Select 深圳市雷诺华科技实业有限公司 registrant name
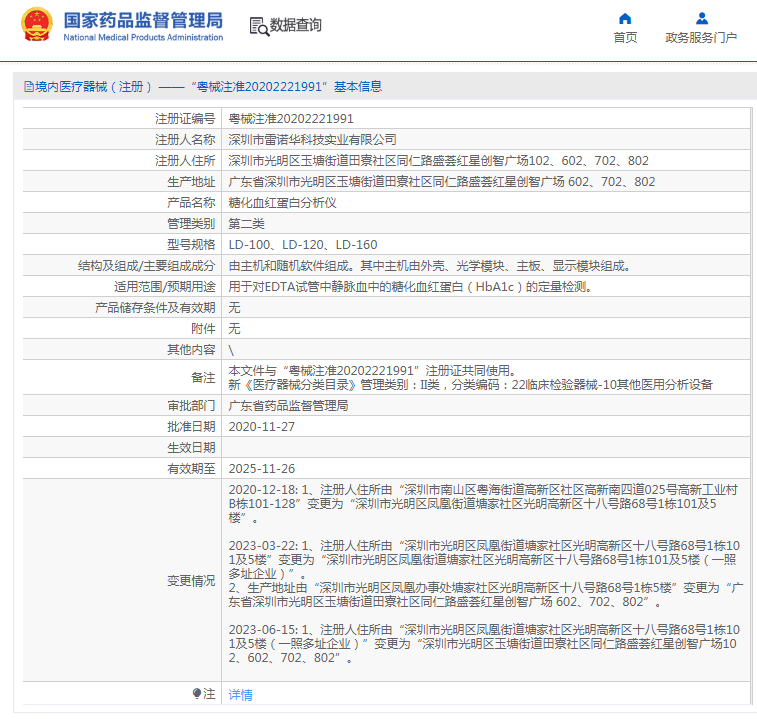Viewport: 757px width, 719px height. tap(312, 140)
